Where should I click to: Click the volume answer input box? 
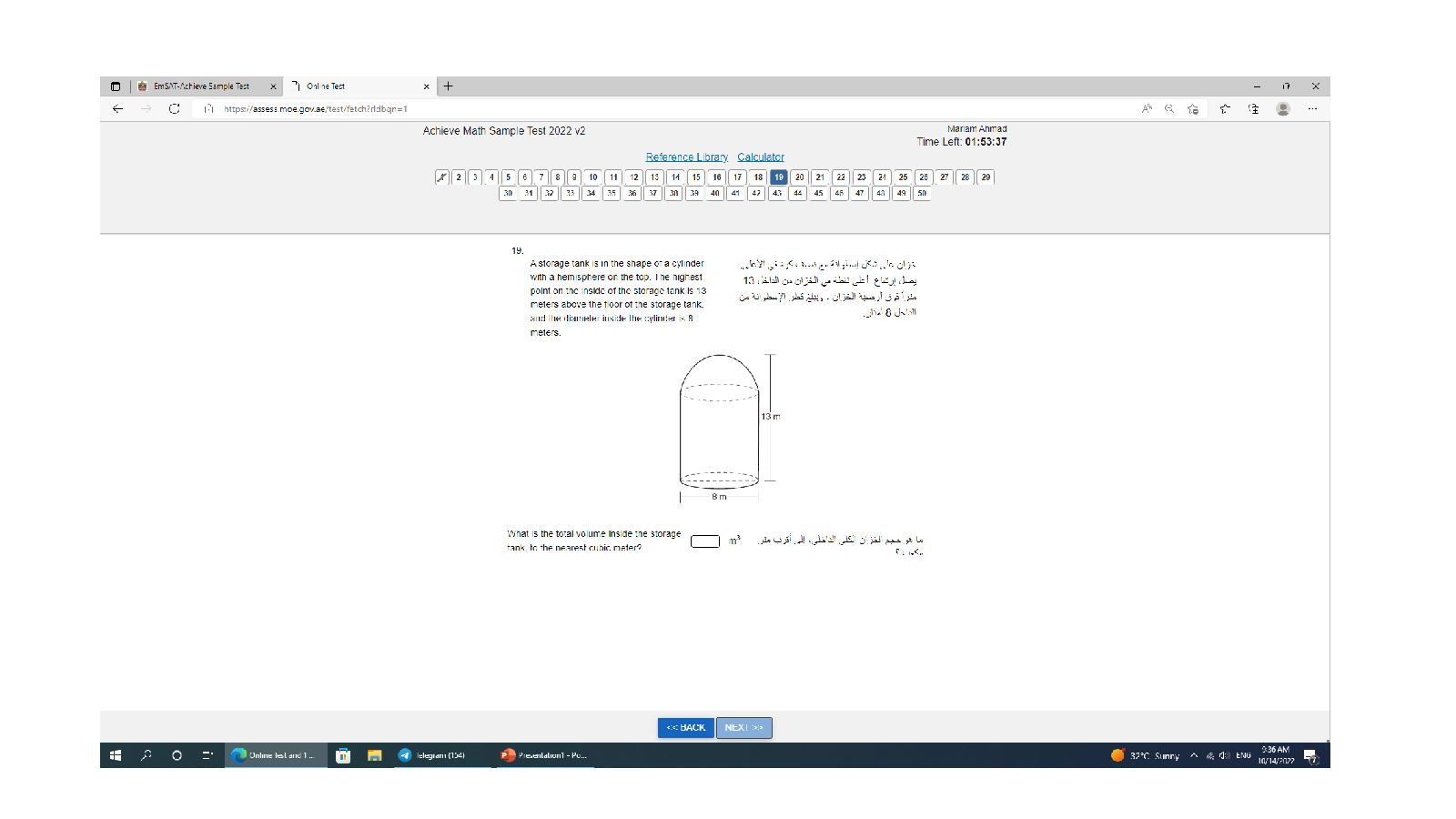[x=705, y=541]
